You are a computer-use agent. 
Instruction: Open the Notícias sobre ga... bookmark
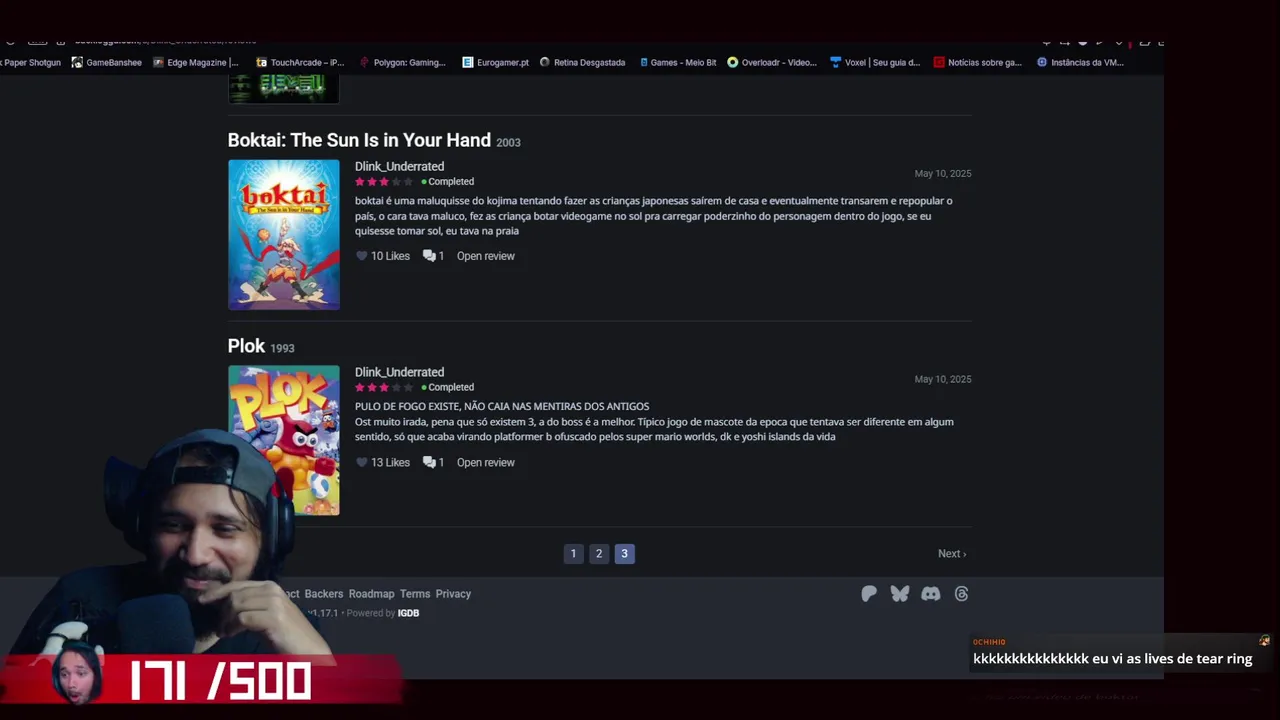tap(978, 62)
